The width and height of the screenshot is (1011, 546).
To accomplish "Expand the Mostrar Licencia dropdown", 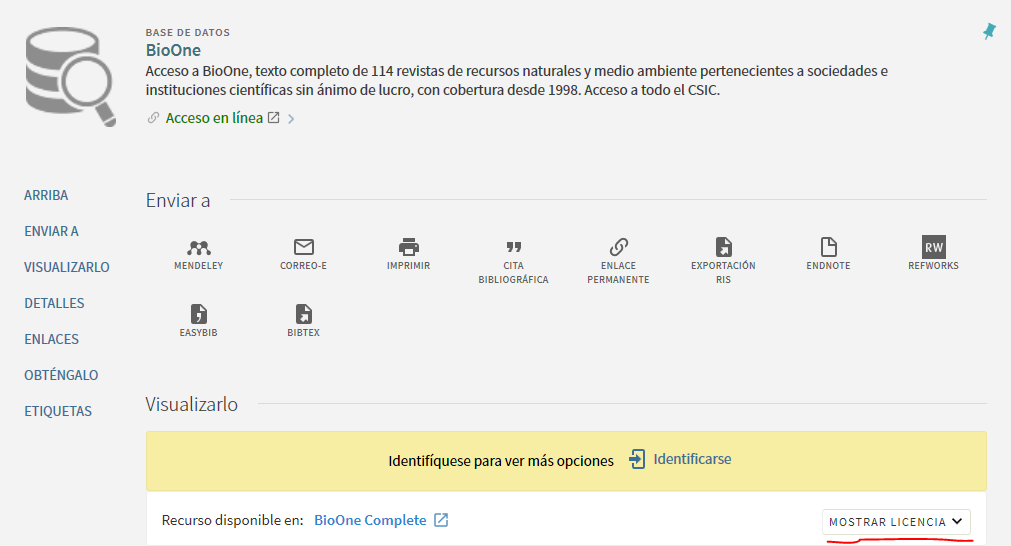I will (896, 522).
